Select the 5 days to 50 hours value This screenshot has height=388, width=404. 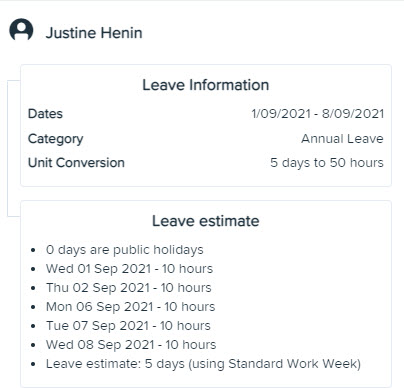coord(327,163)
